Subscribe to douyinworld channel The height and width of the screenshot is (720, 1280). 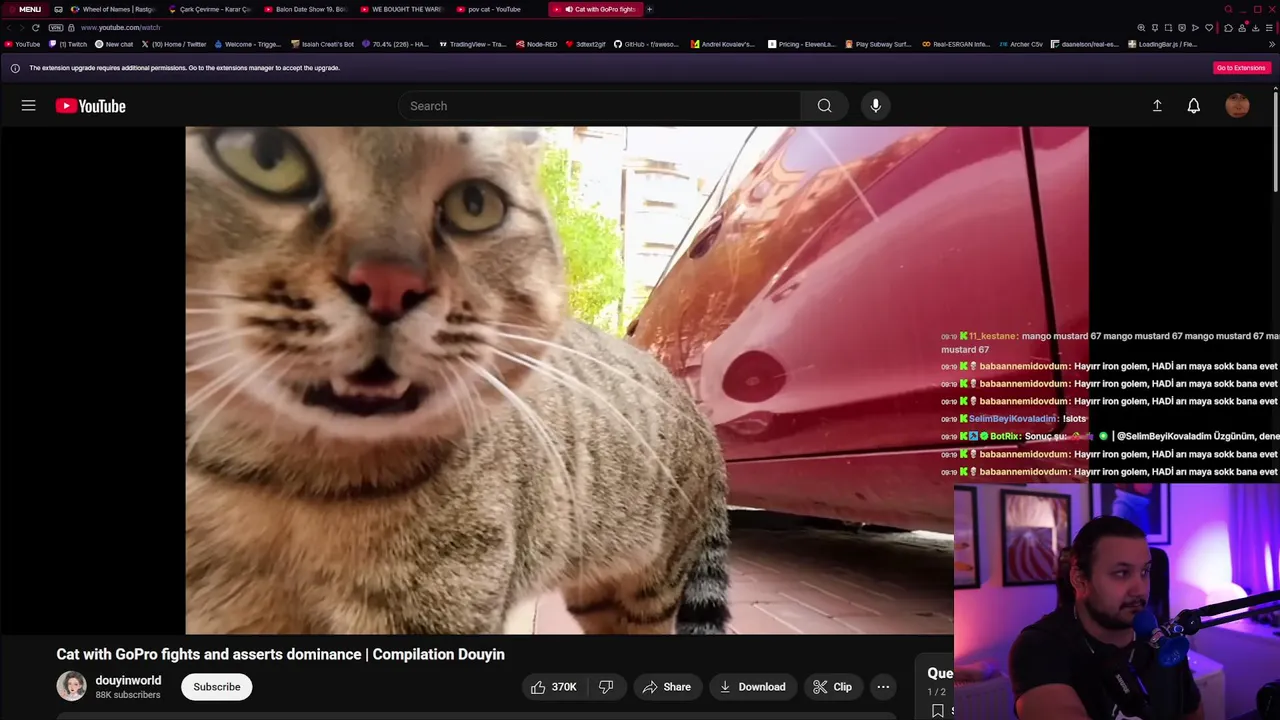[x=217, y=687]
